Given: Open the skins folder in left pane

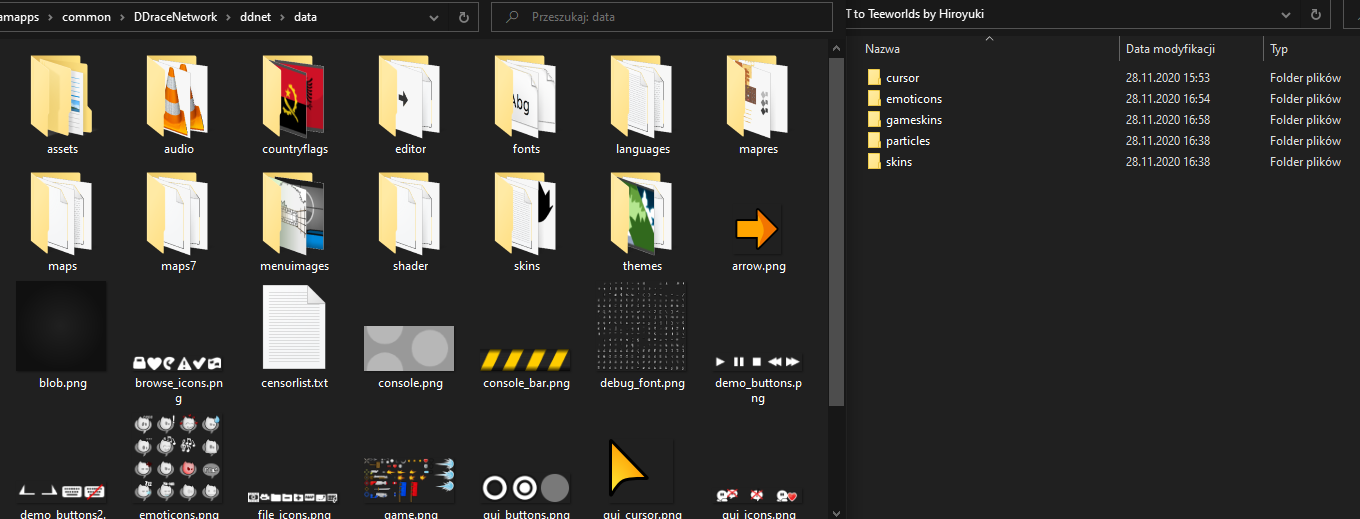Looking at the screenshot, I should tap(526, 213).
